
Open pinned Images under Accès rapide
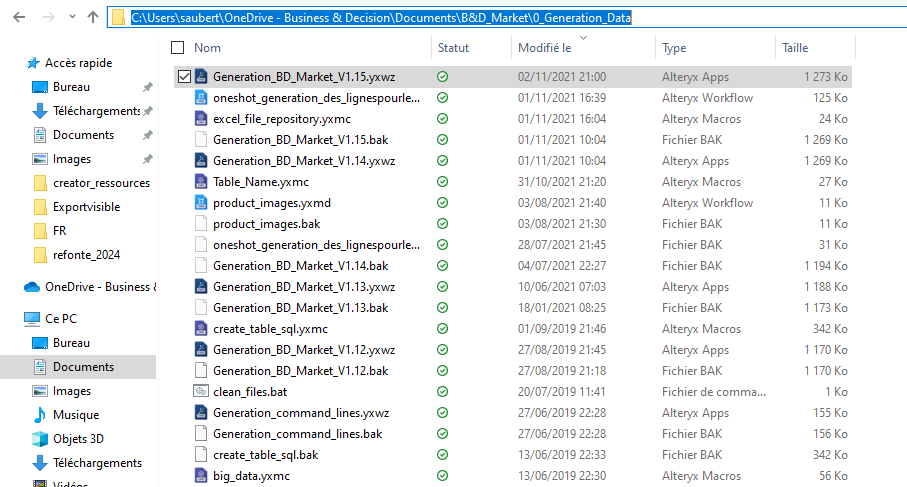72,159
